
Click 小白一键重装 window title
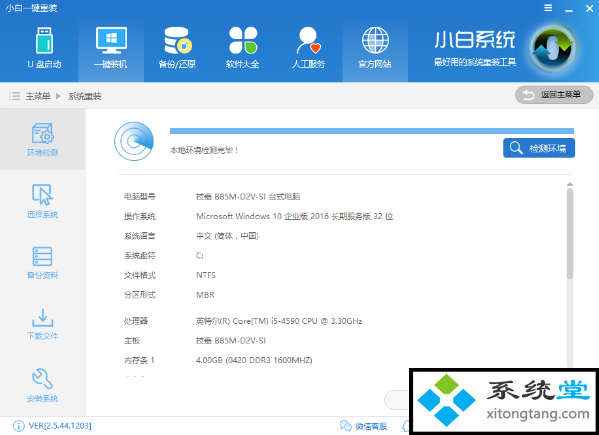(31, 8)
